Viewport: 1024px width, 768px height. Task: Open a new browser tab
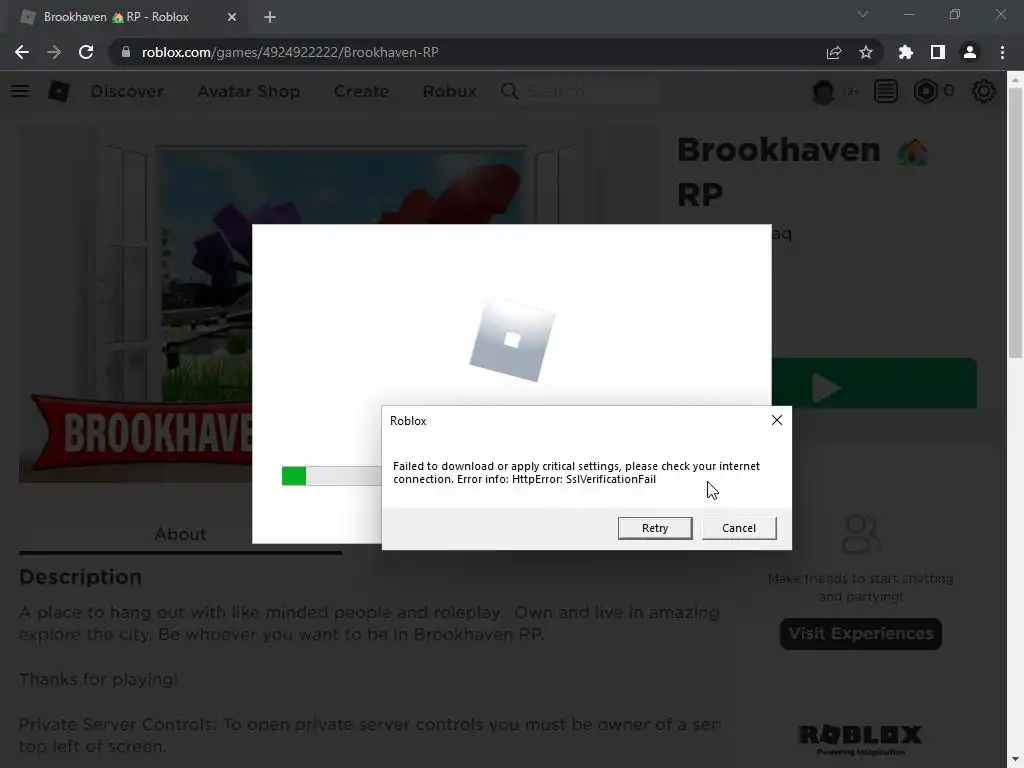tap(270, 17)
